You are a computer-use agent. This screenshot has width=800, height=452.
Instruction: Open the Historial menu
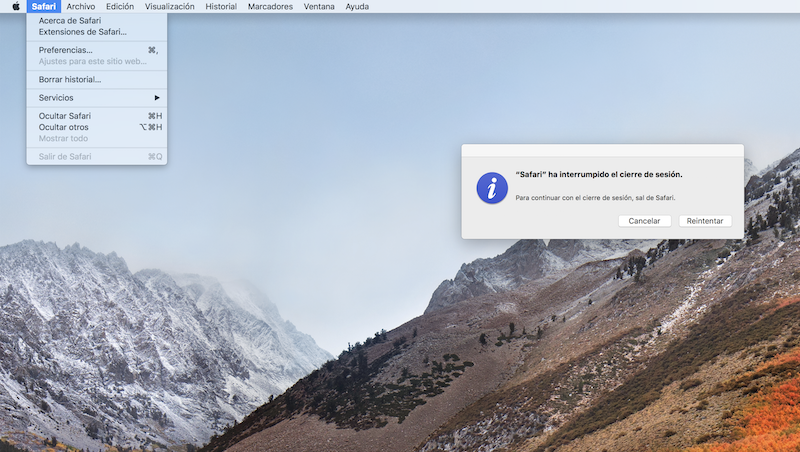point(221,6)
